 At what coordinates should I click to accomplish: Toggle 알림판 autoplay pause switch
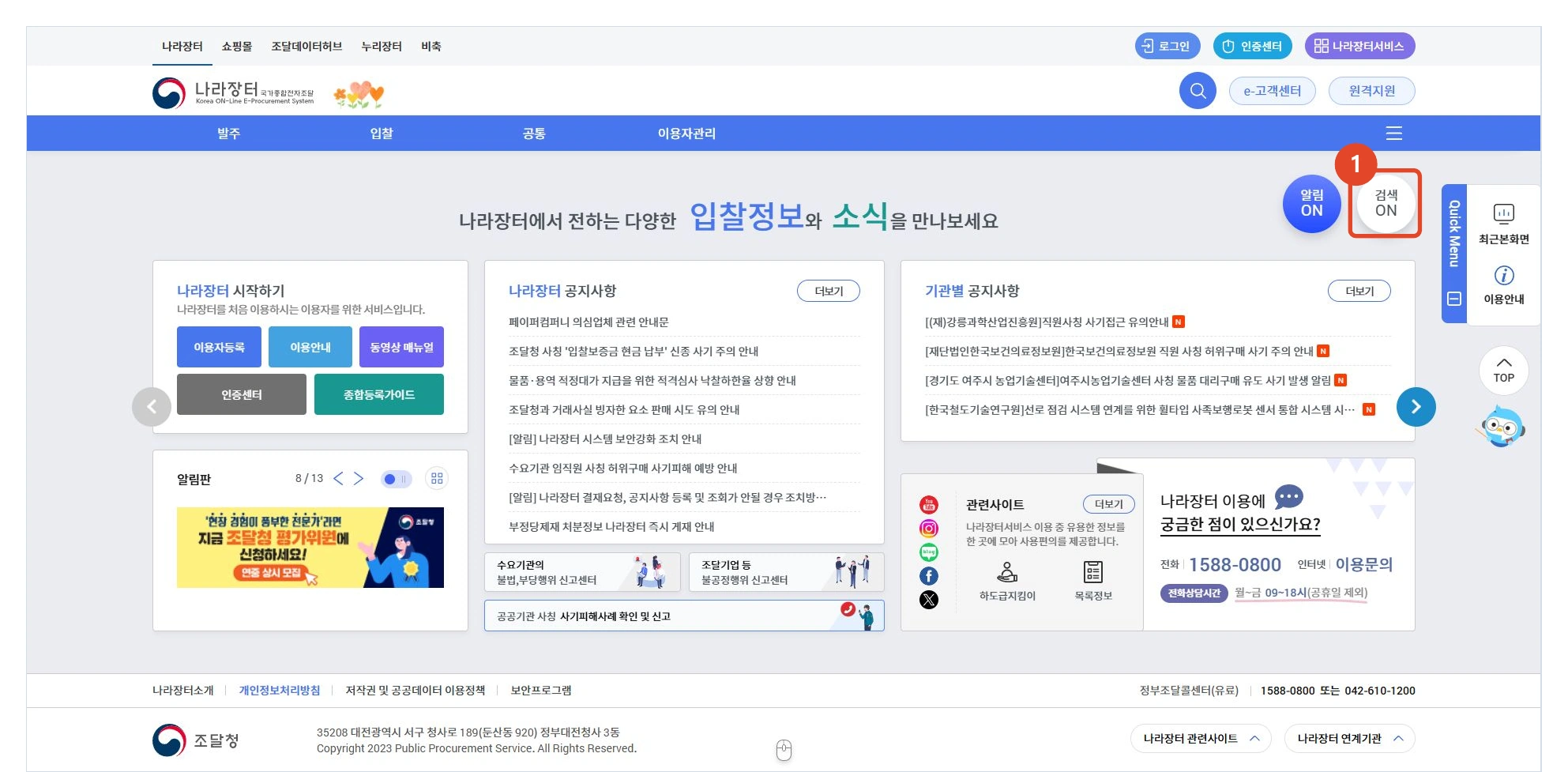point(396,479)
